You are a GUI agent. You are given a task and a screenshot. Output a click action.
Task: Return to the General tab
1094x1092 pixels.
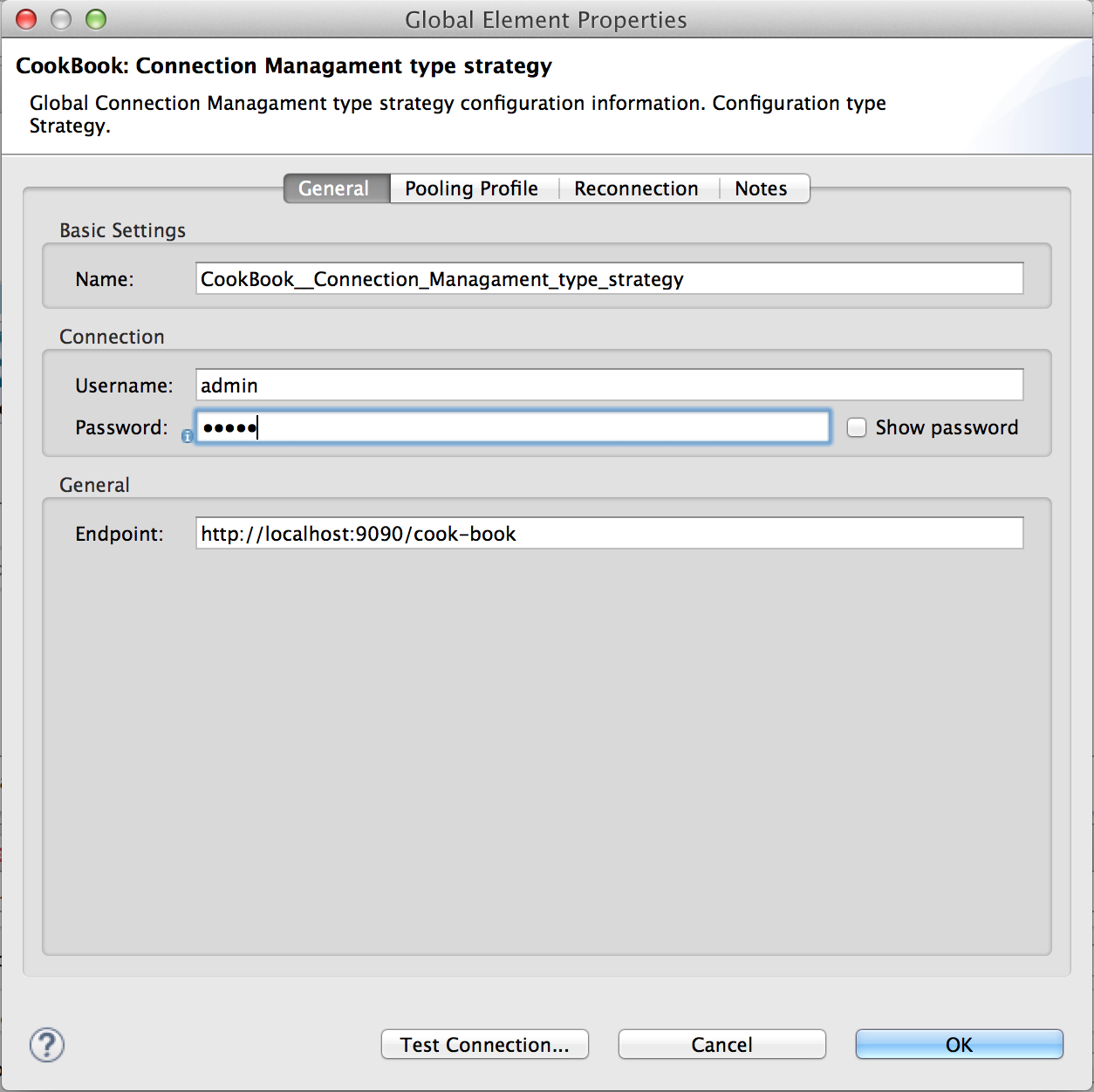pyautogui.click(x=336, y=188)
